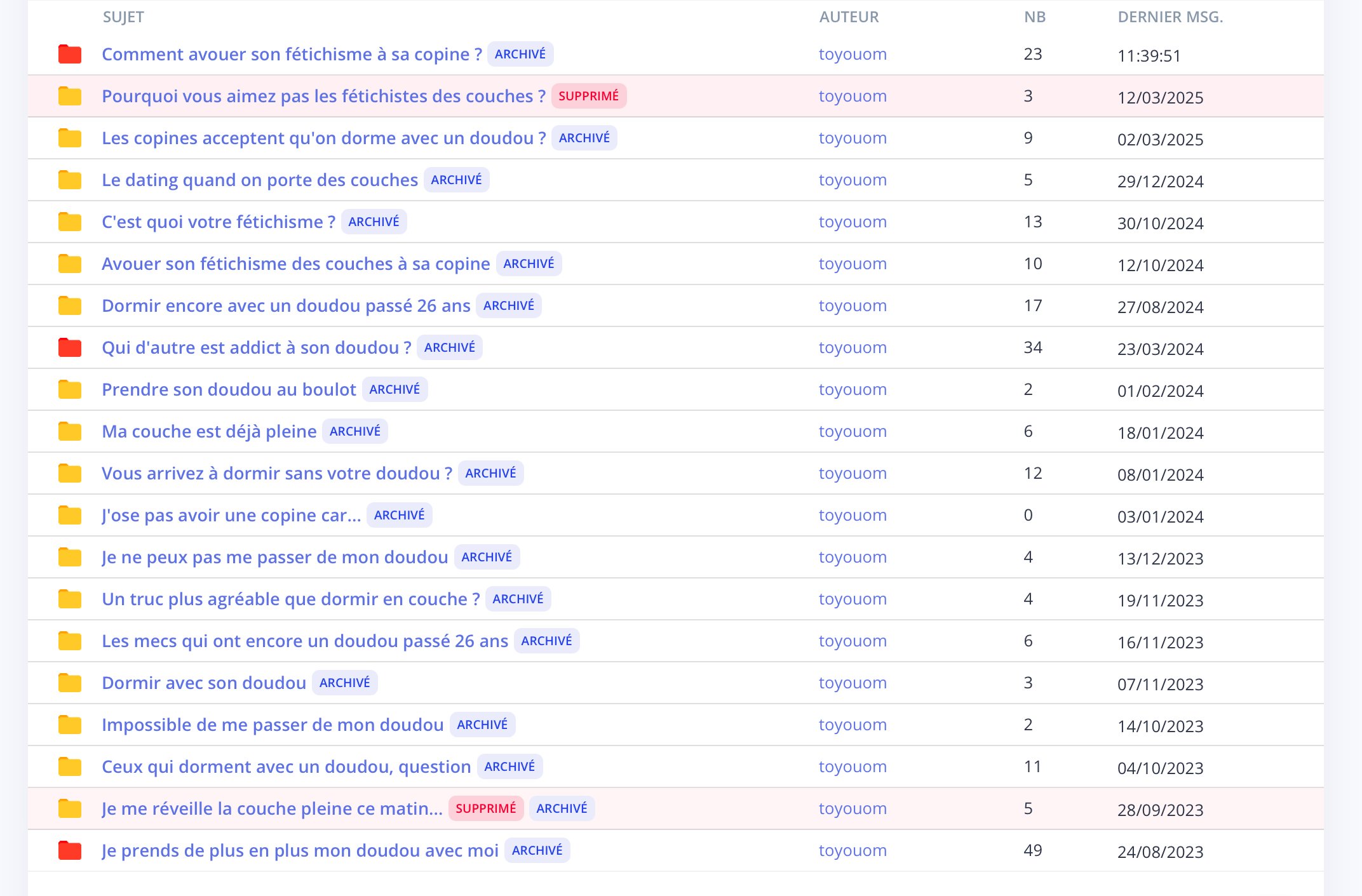Screen dimensions: 1362x896
Task: Click author toyouom on the 11:39:51 row
Action: click(853, 55)
